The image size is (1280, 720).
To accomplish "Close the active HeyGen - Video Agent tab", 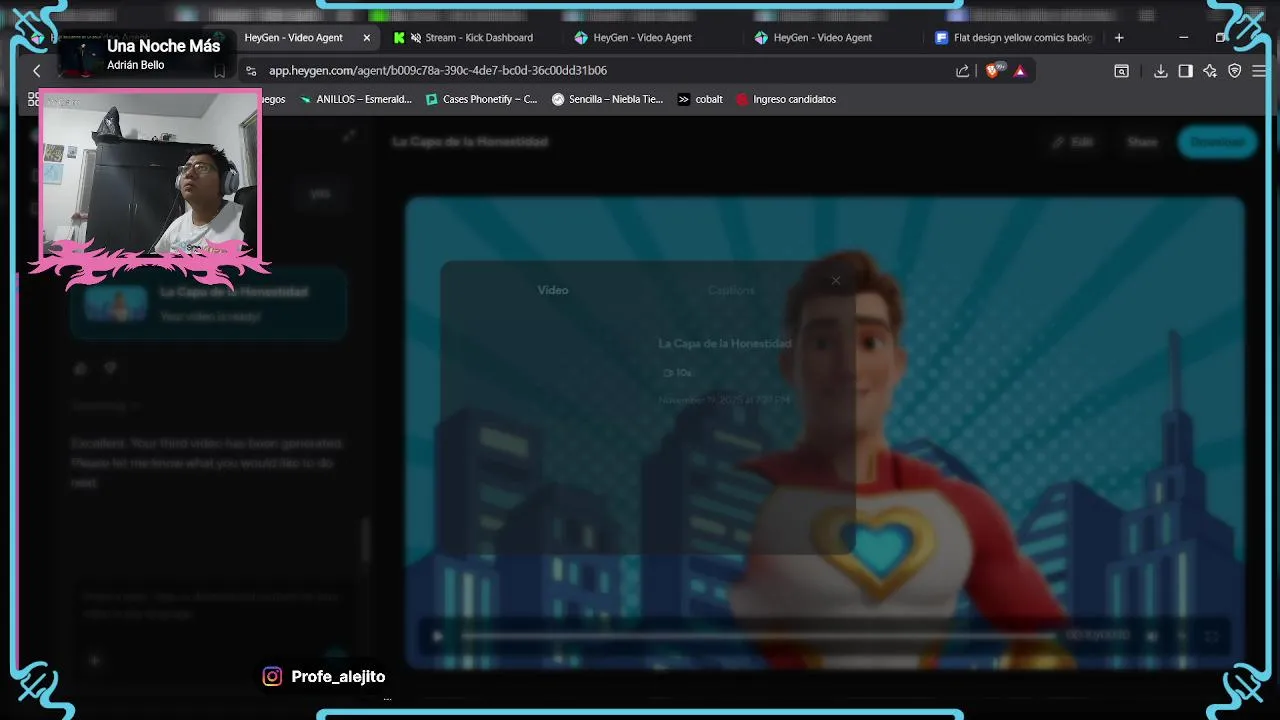I will point(367,38).
